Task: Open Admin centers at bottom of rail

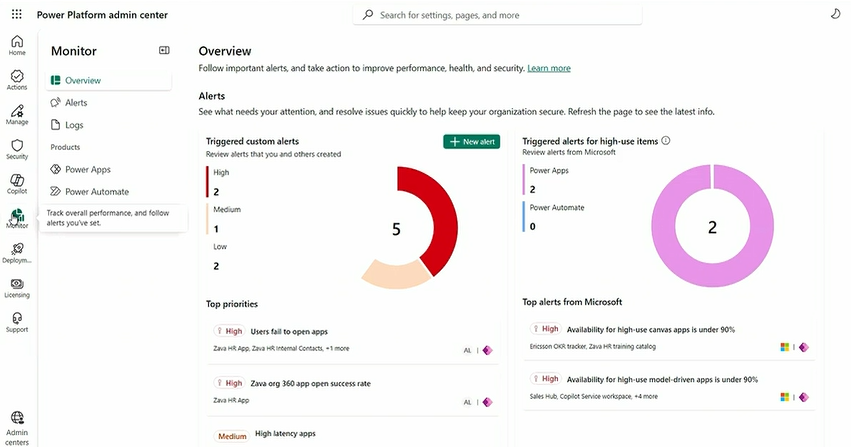Action: (x=17, y=425)
